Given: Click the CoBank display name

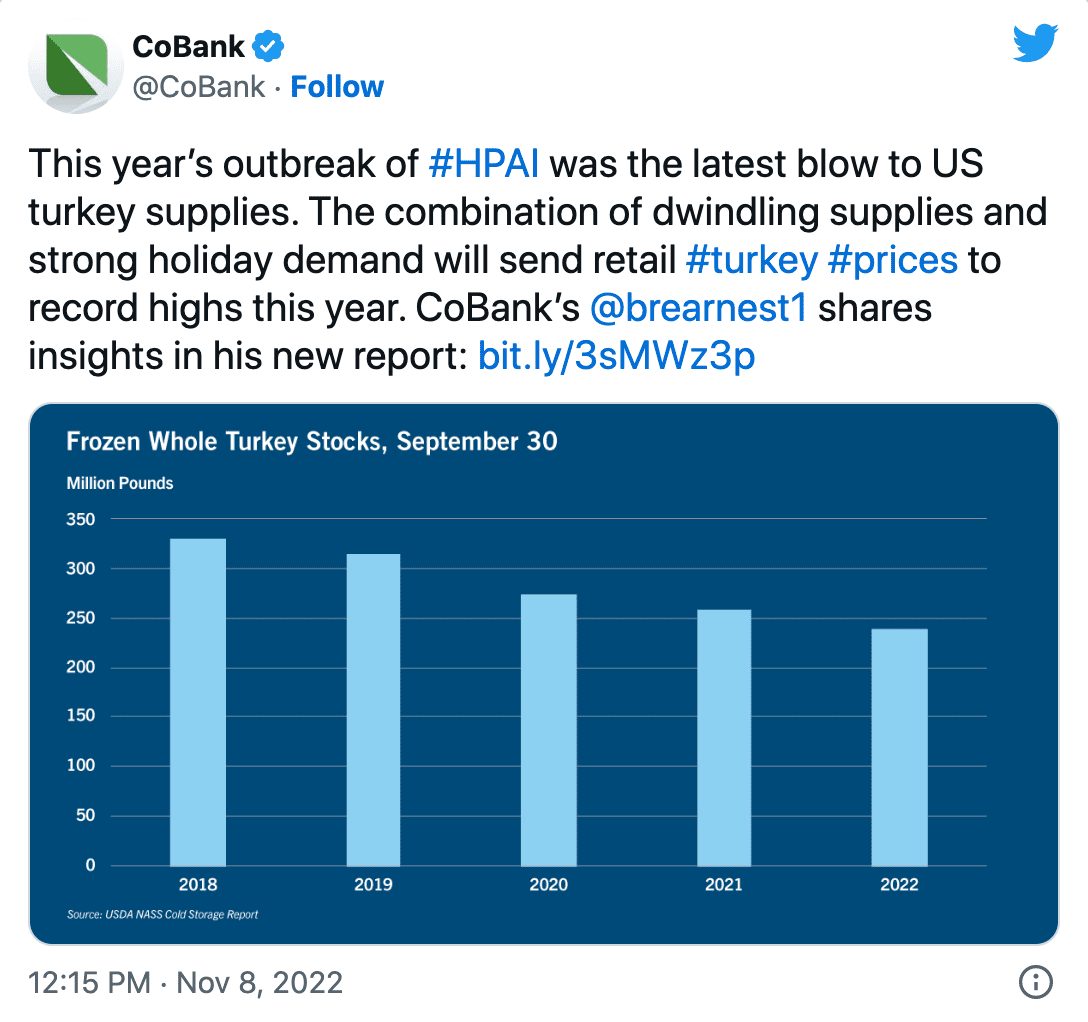Looking at the screenshot, I should [188, 46].
